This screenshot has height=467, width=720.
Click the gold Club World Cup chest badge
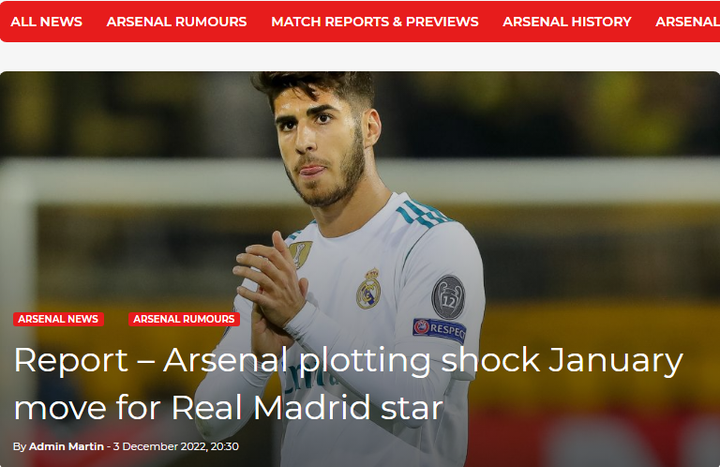[300, 254]
